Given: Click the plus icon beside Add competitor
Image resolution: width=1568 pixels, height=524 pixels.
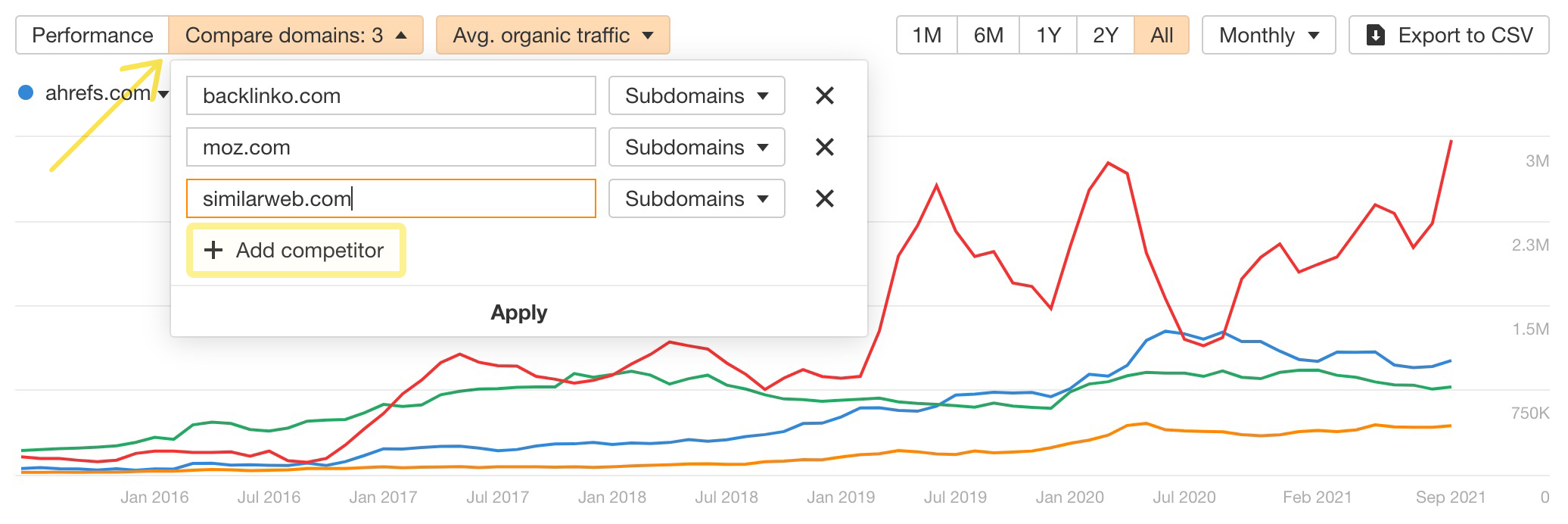Looking at the screenshot, I should pos(213,250).
